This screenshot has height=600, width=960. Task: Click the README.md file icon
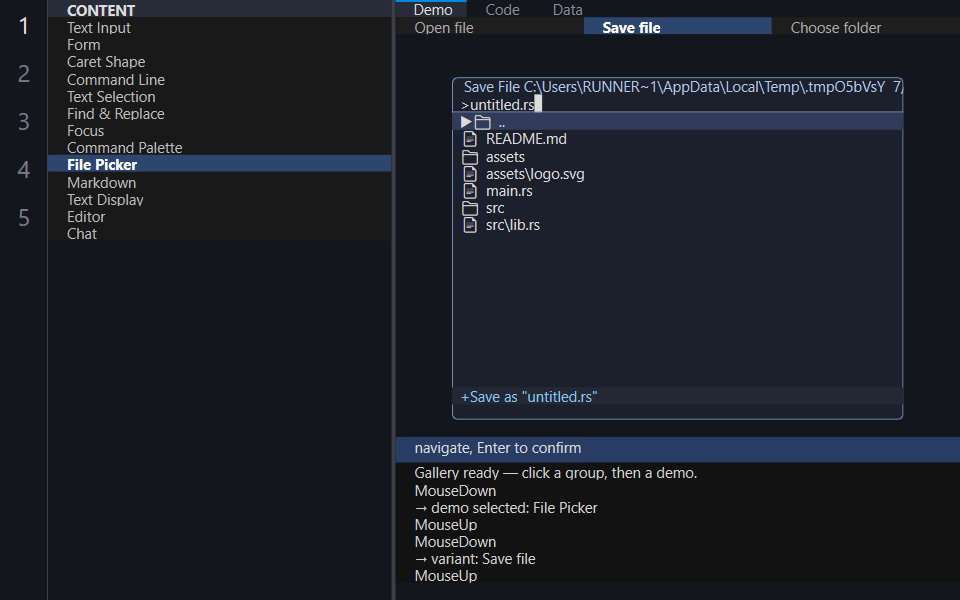[470, 140]
